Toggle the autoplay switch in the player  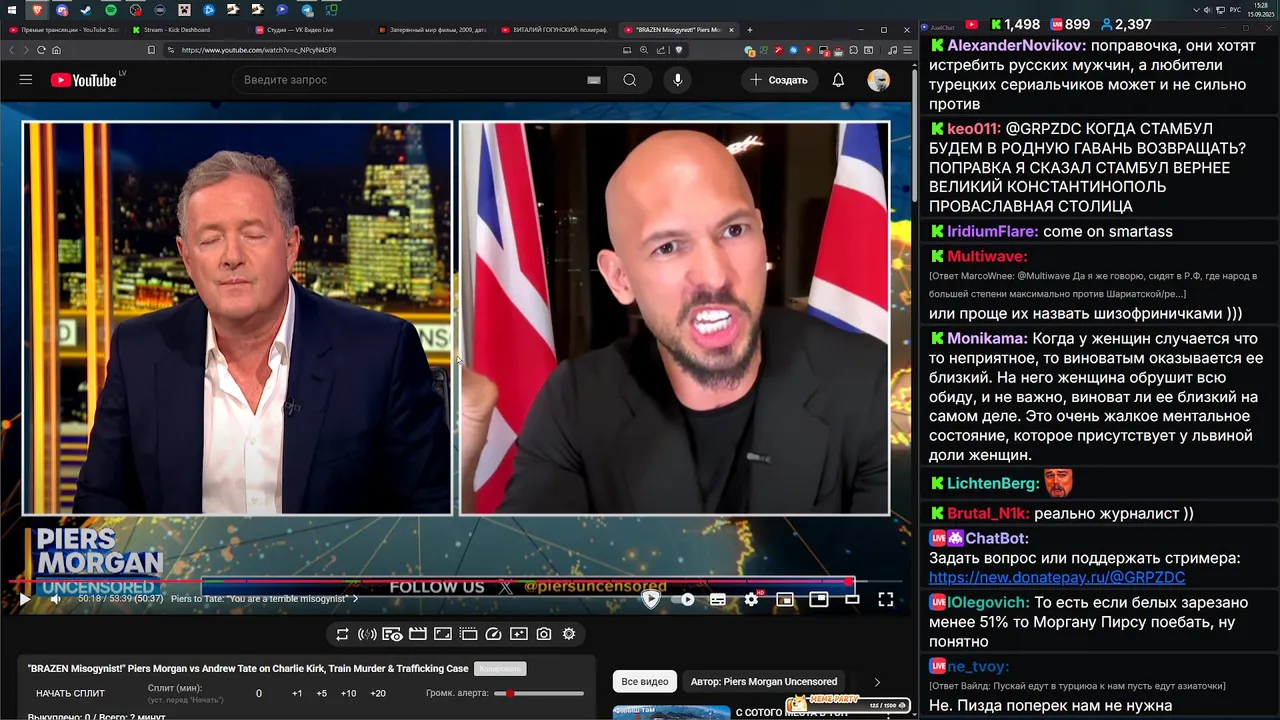pyautogui.click(x=684, y=599)
